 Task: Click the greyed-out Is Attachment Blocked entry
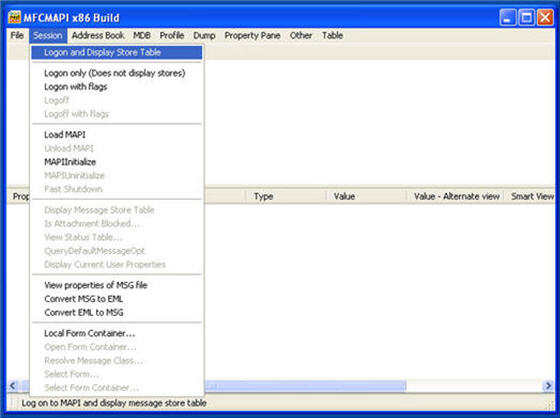(117, 224)
